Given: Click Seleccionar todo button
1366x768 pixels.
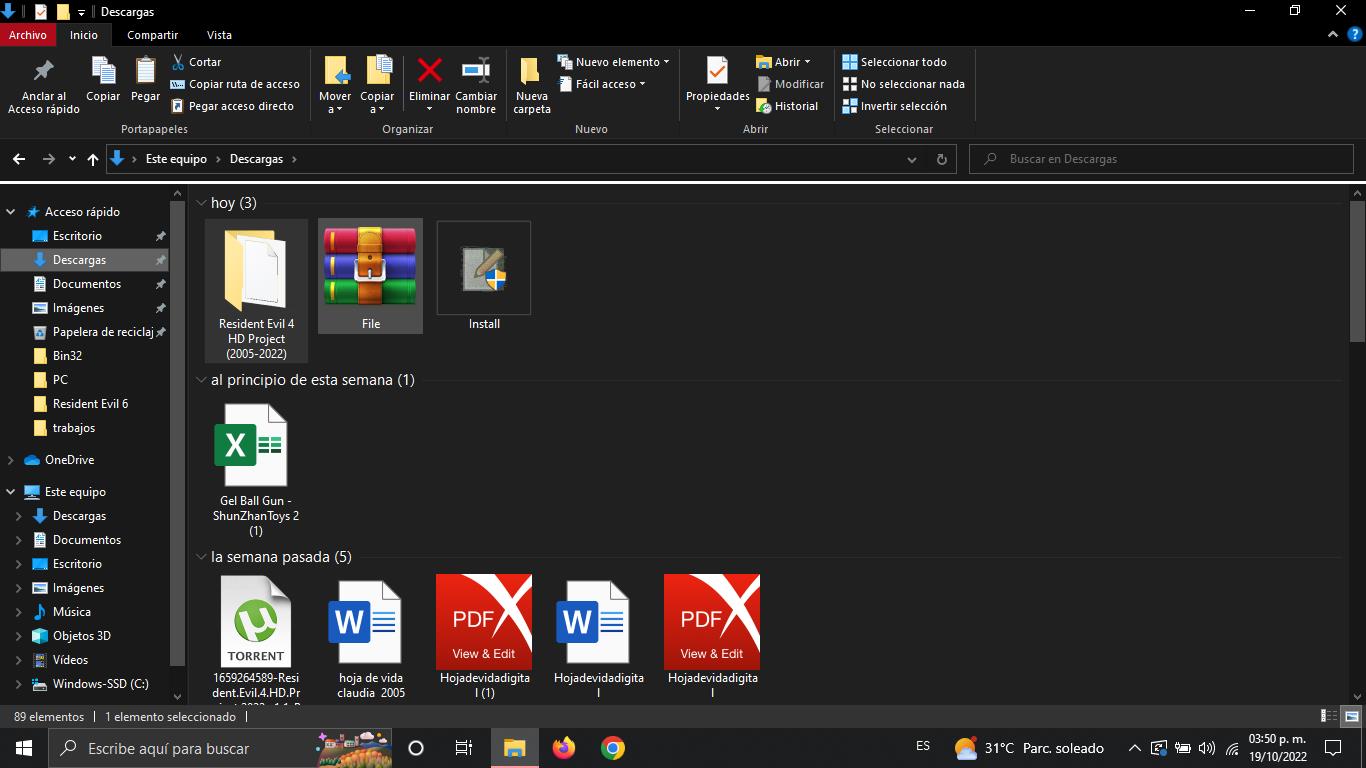Looking at the screenshot, I should pos(894,62).
